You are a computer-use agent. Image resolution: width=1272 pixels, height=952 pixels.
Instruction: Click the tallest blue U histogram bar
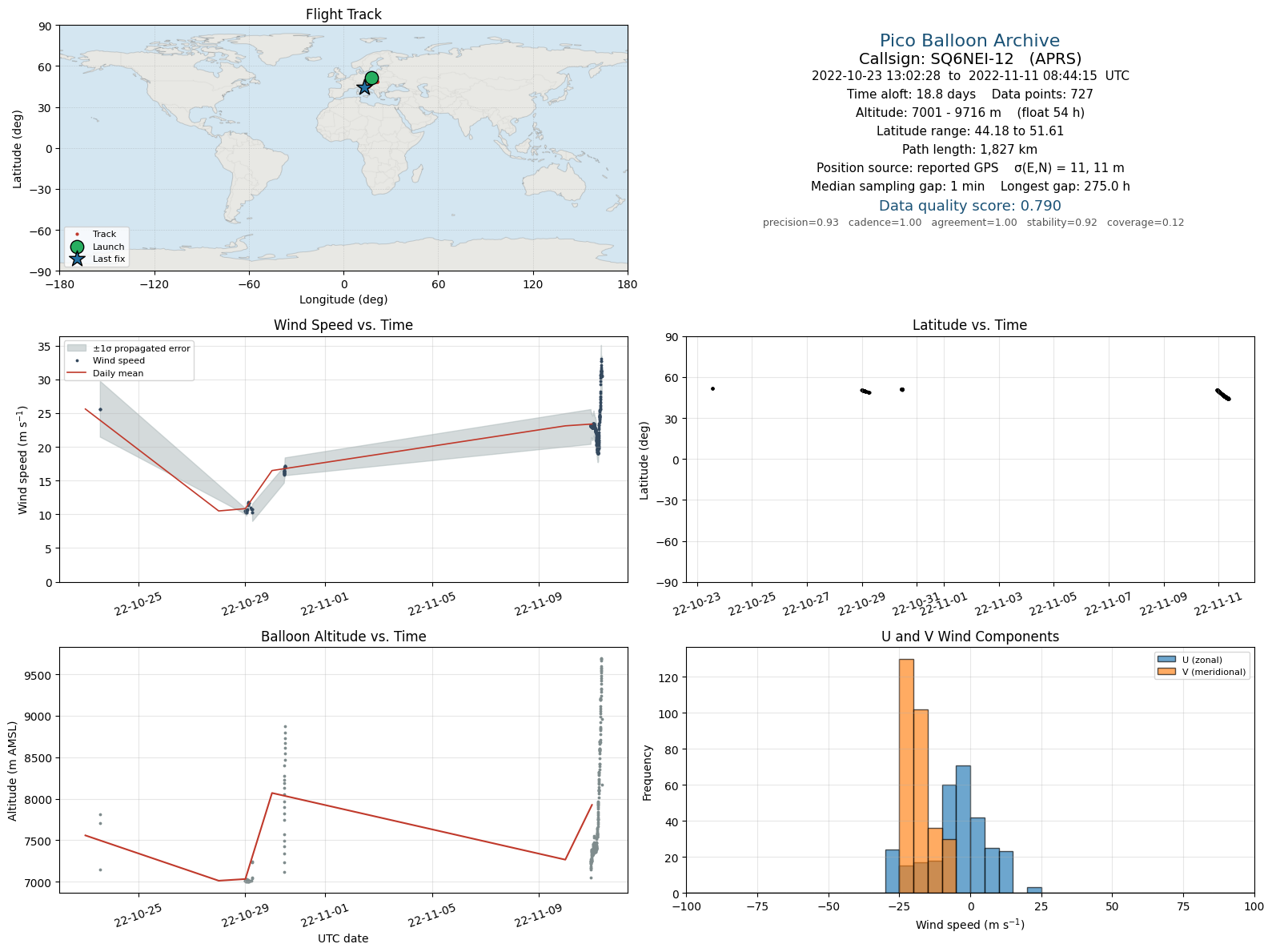(963, 829)
